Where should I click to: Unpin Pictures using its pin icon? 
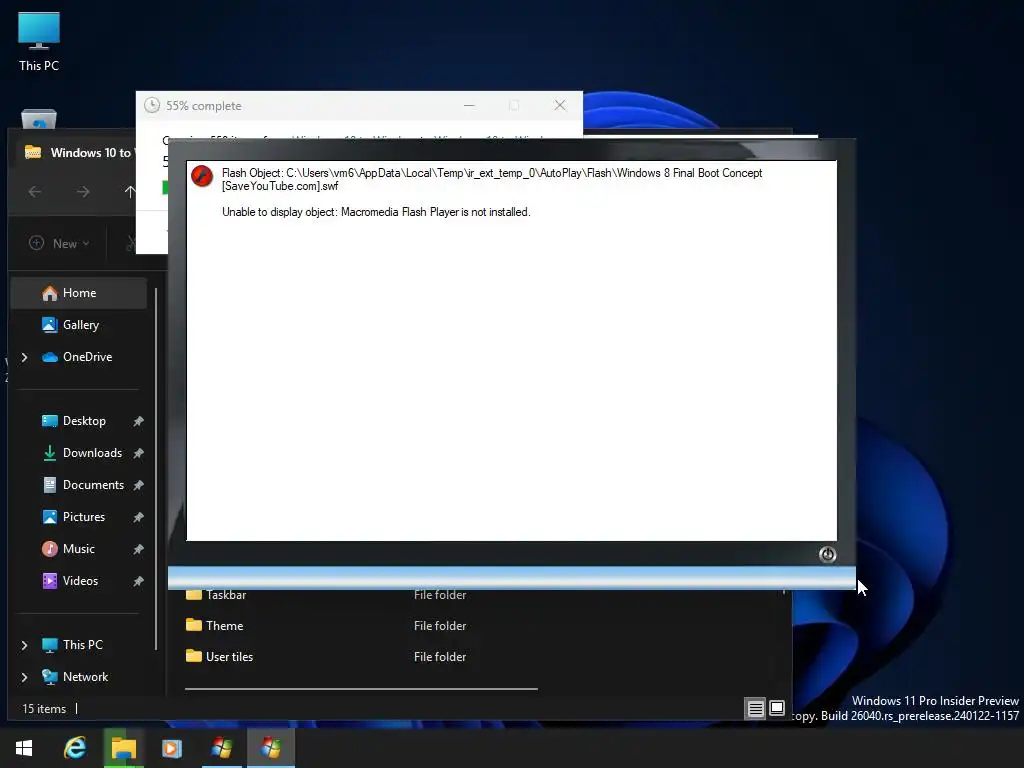[138, 517]
